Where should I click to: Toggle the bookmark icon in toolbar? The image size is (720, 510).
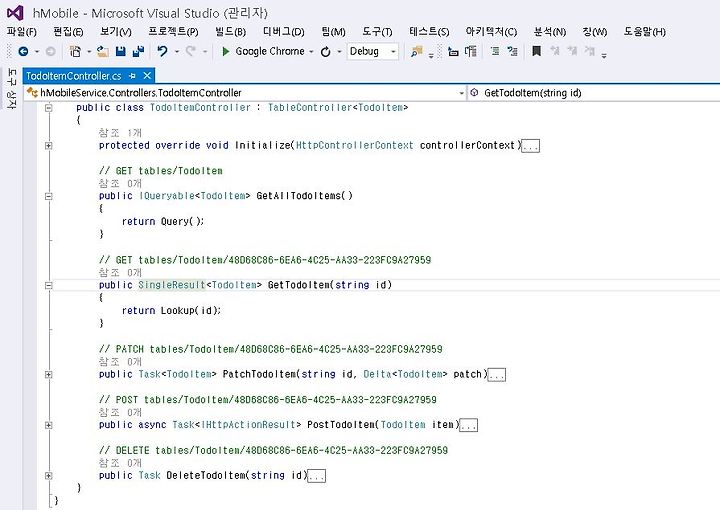pos(536,51)
